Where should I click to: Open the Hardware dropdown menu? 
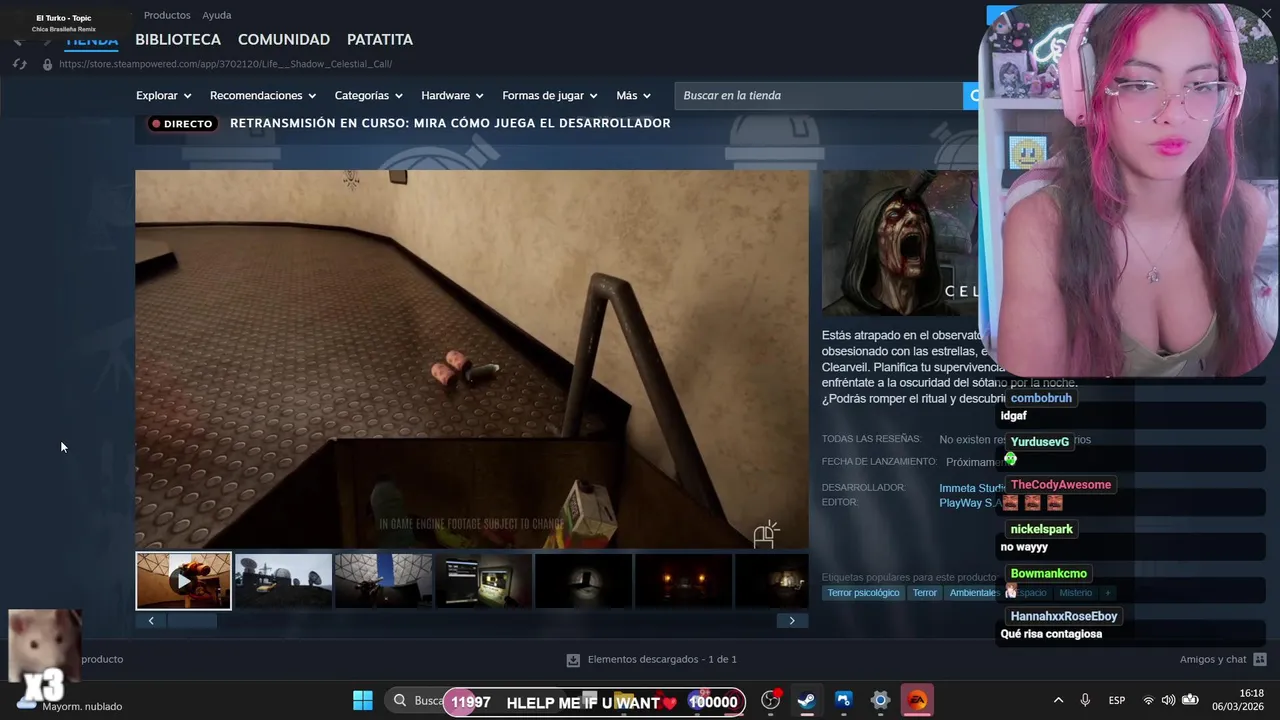(x=452, y=96)
